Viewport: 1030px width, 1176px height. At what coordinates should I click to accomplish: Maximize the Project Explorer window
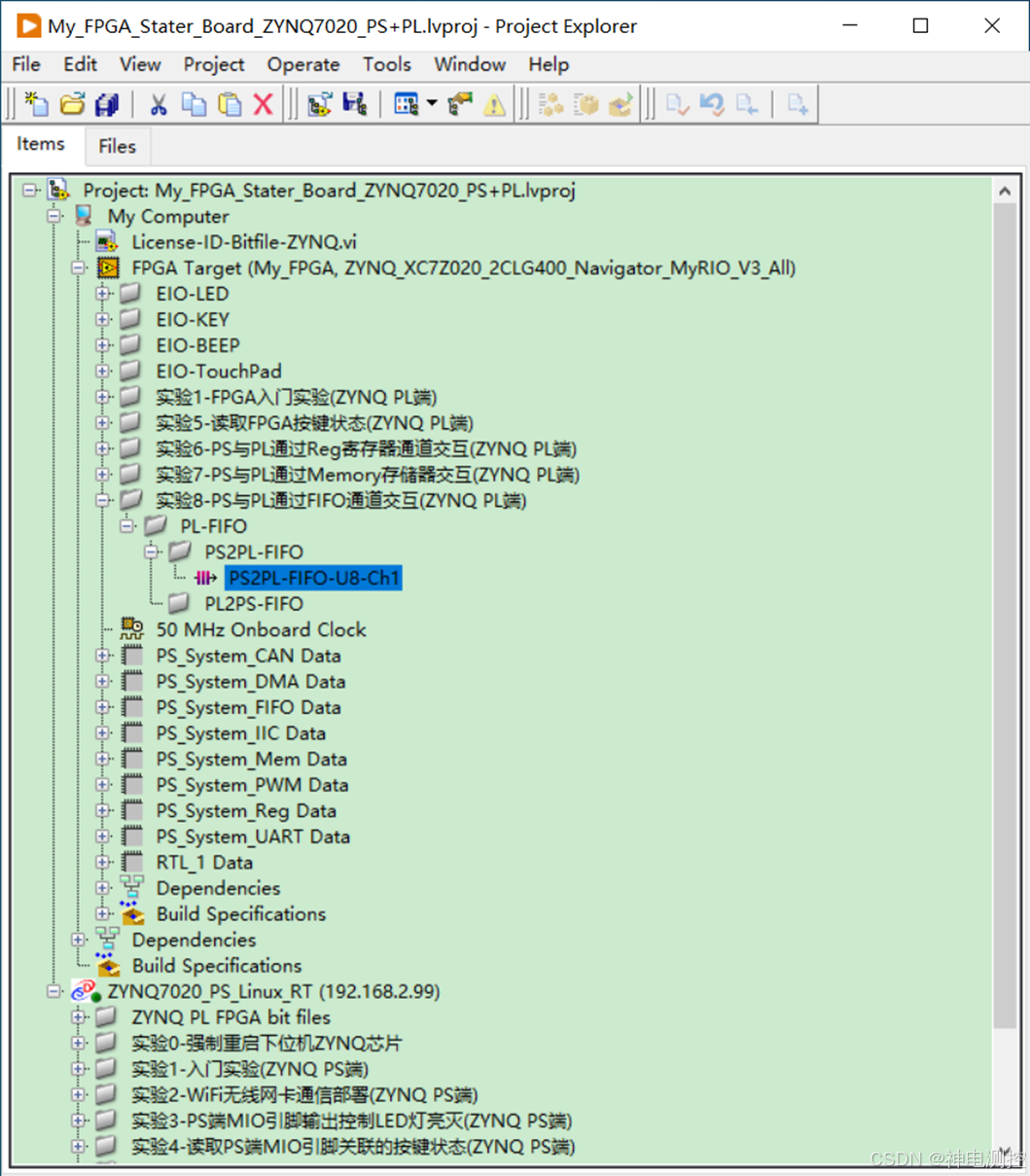(x=920, y=25)
